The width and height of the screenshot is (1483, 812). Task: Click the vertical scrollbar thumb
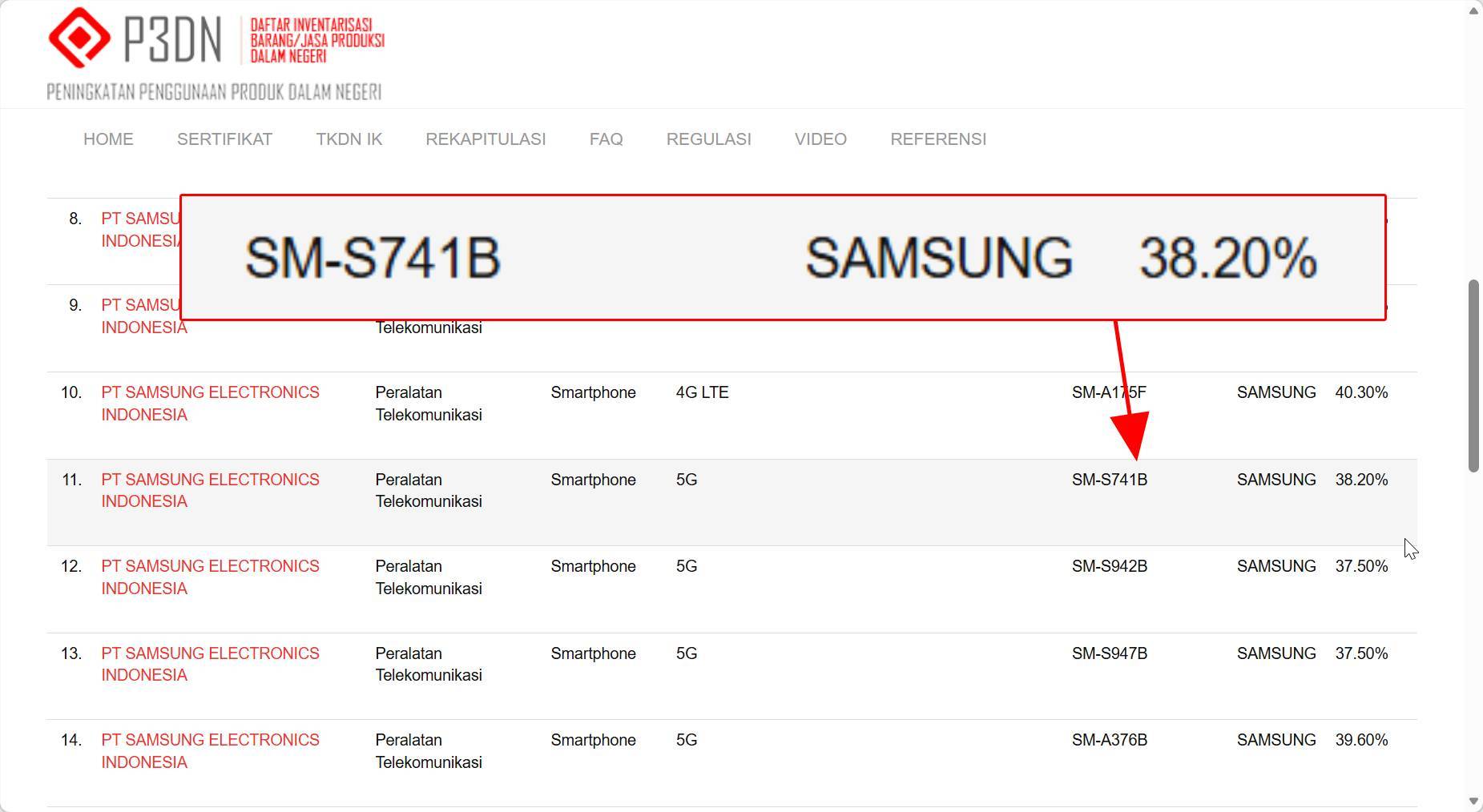[1474, 376]
